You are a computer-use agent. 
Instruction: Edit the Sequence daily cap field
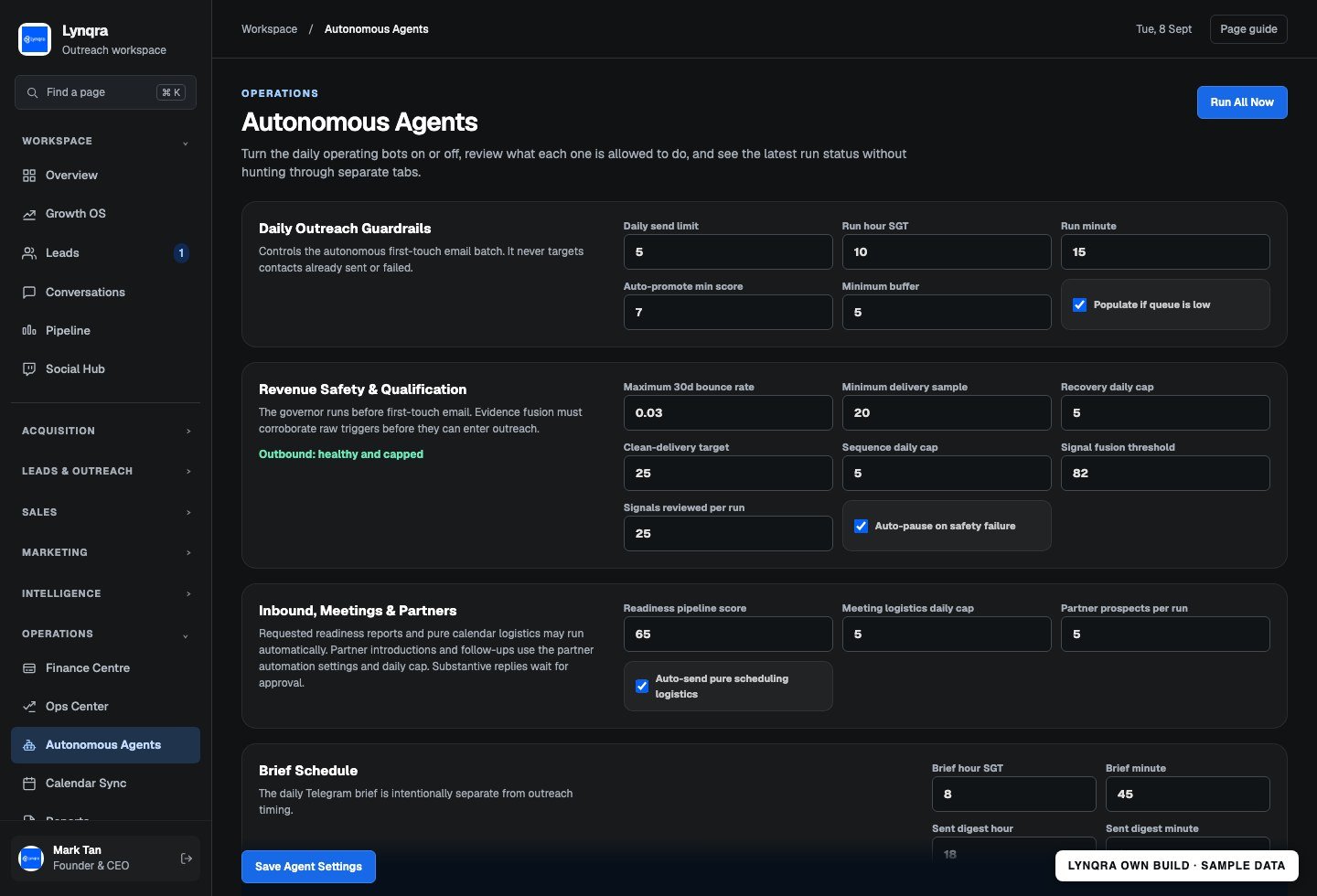pyautogui.click(x=947, y=474)
